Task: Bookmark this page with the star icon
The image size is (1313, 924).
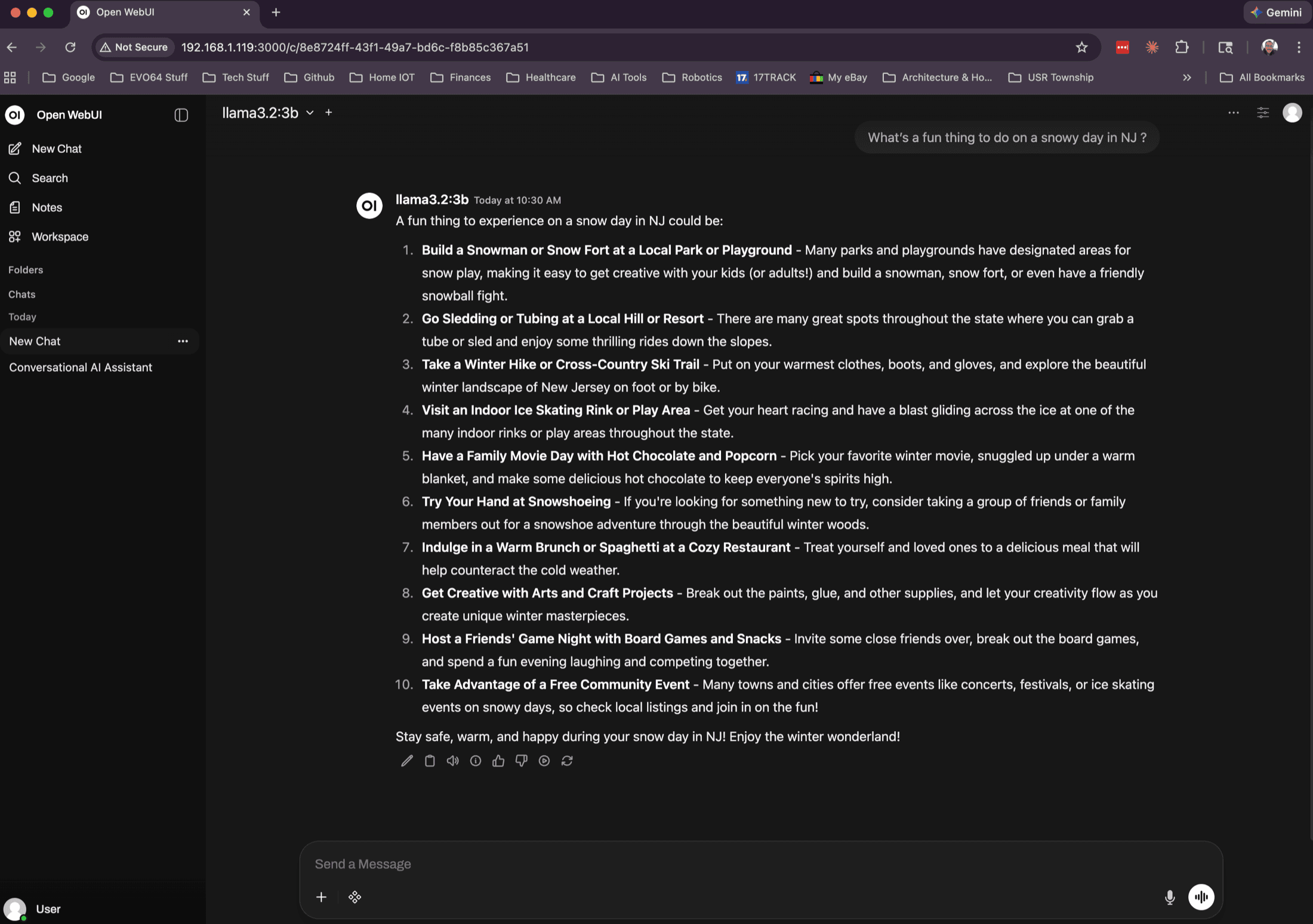Action: 1081,47
